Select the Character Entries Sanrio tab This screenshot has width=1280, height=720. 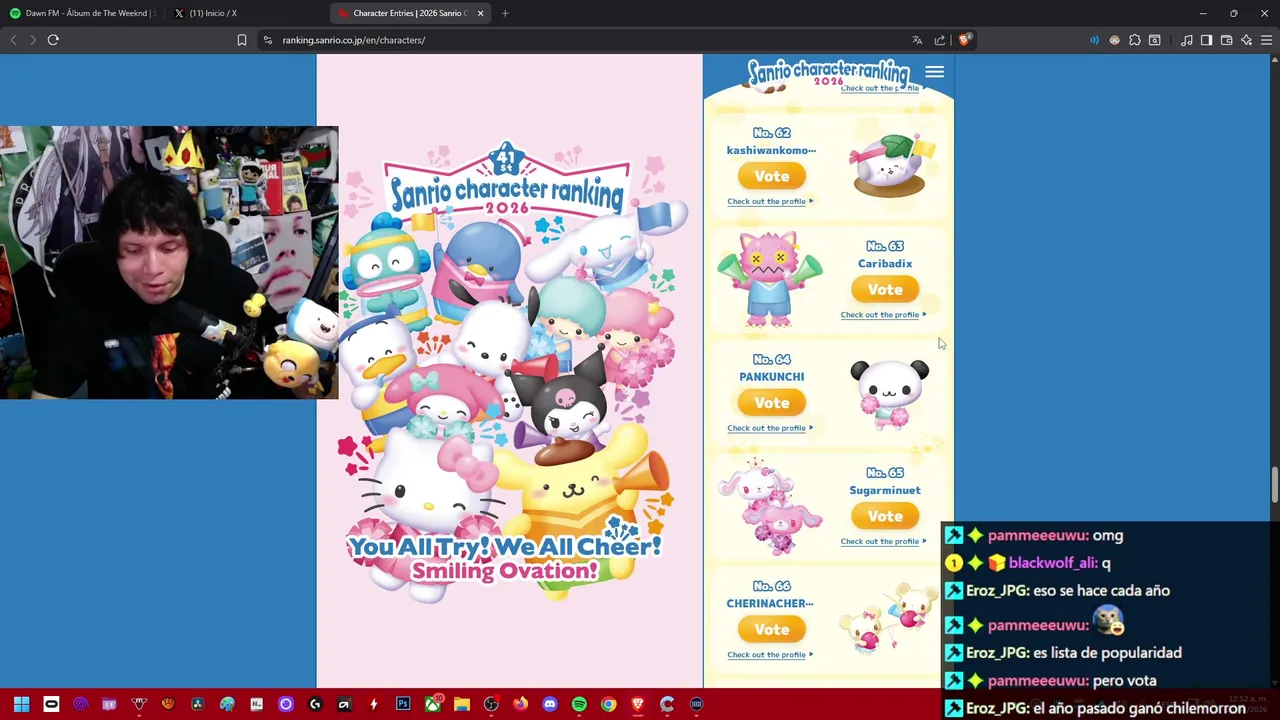[408, 13]
